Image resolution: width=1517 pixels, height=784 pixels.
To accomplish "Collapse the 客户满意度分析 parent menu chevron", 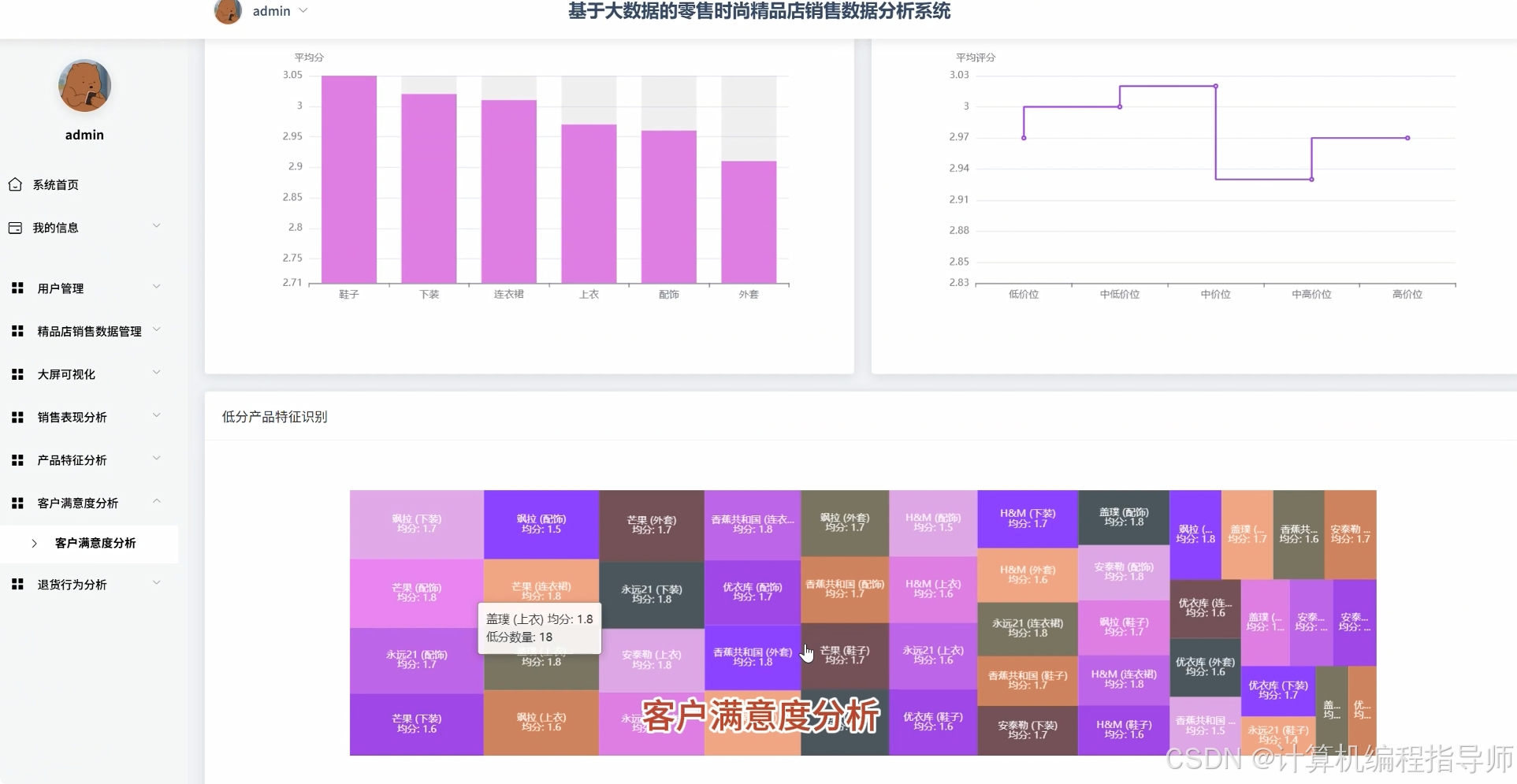I will coord(156,502).
